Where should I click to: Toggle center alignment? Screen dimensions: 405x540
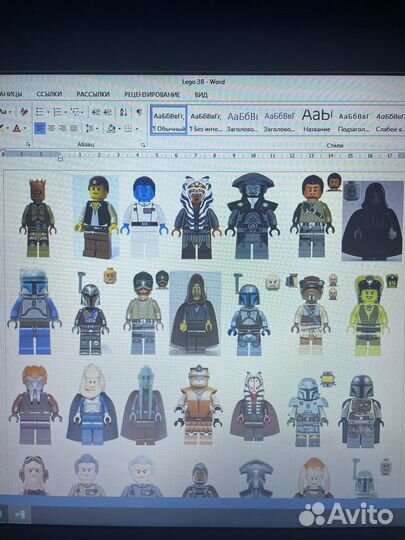51,128
